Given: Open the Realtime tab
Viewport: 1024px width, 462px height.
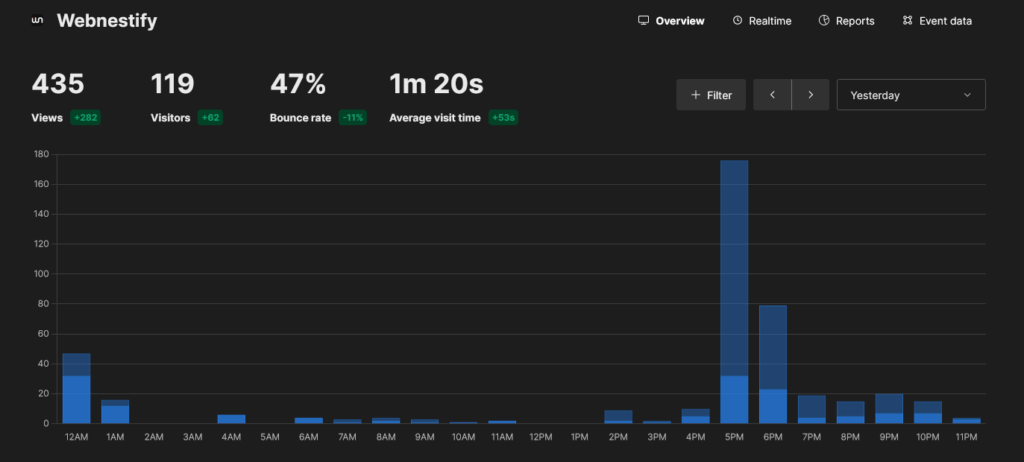Looking at the screenshot, I should (x=769, y=21).
